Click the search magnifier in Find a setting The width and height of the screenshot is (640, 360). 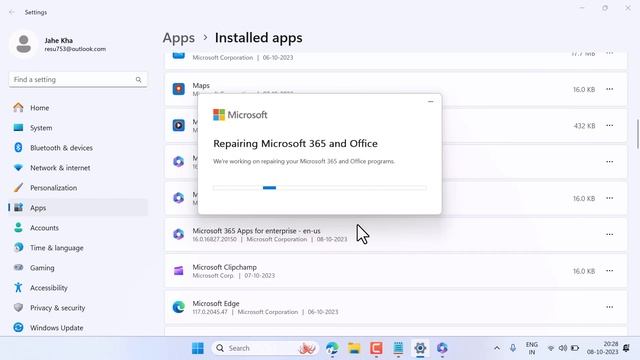(138, 80)
